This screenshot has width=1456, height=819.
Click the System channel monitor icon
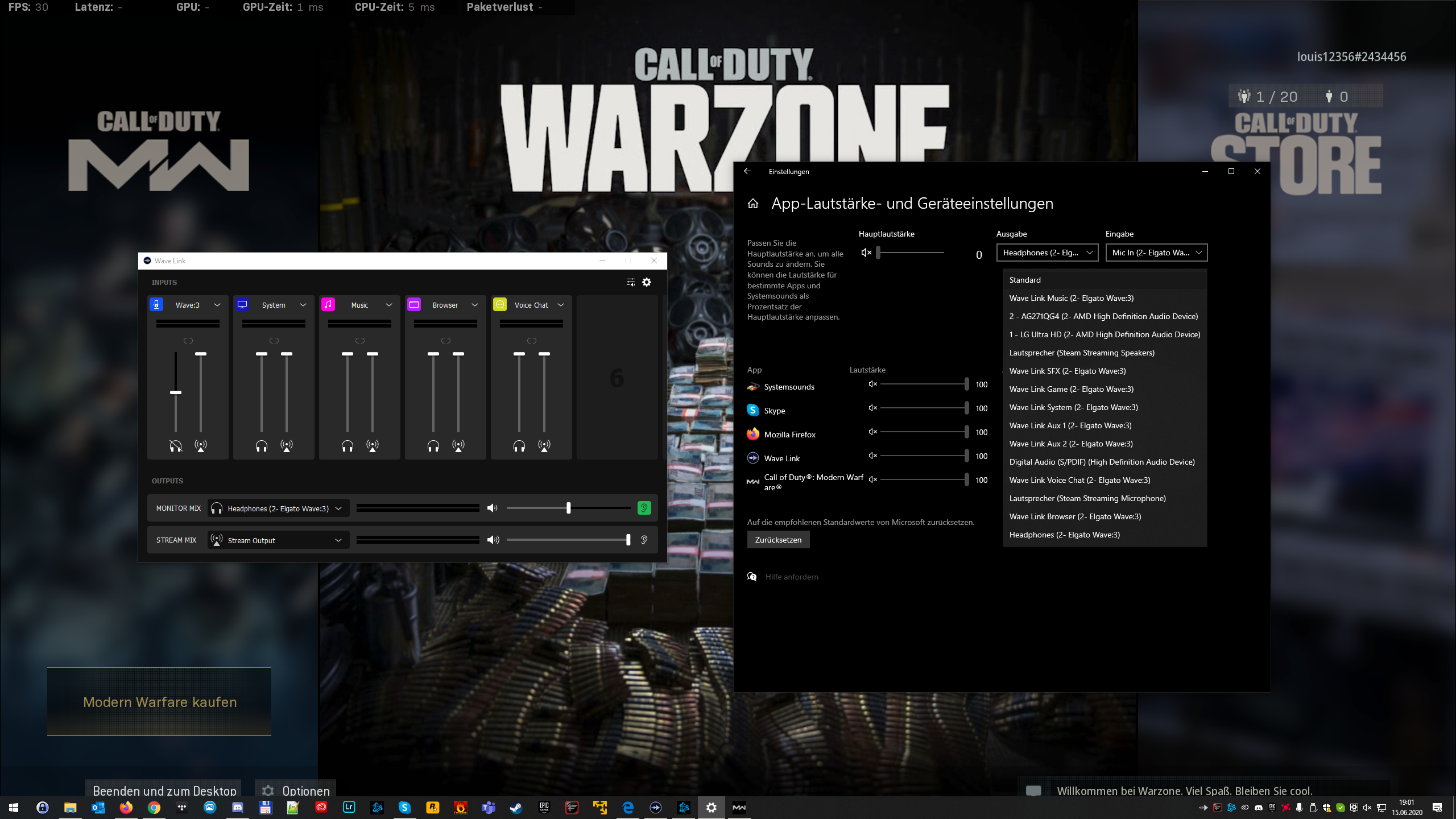(x=242, y=305)
